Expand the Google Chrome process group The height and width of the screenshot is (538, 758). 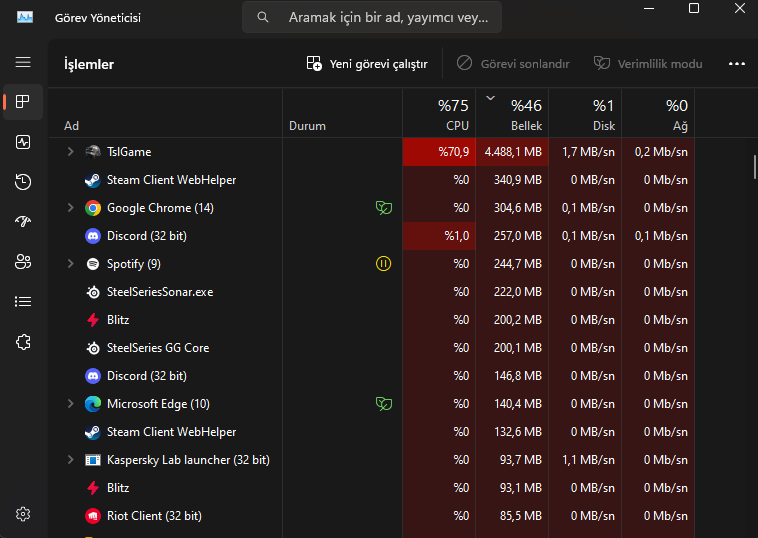[70, 208]
